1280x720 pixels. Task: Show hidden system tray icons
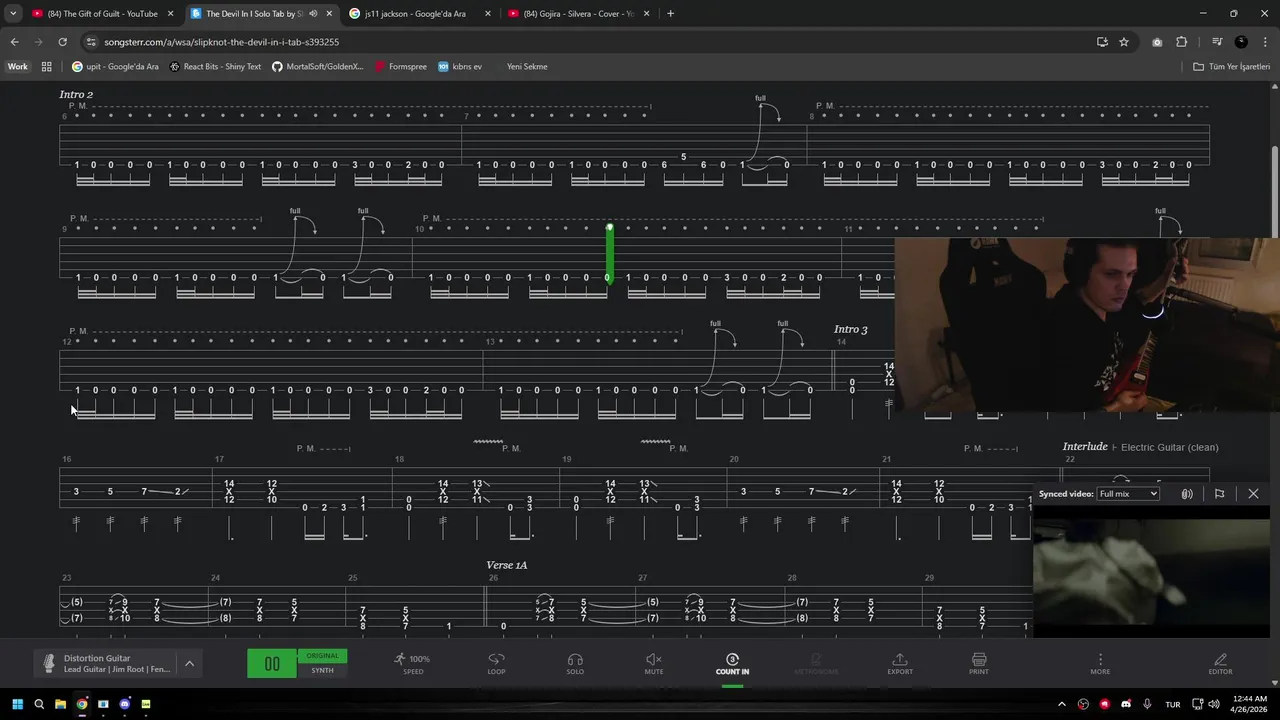click(x=1064, y=704)
